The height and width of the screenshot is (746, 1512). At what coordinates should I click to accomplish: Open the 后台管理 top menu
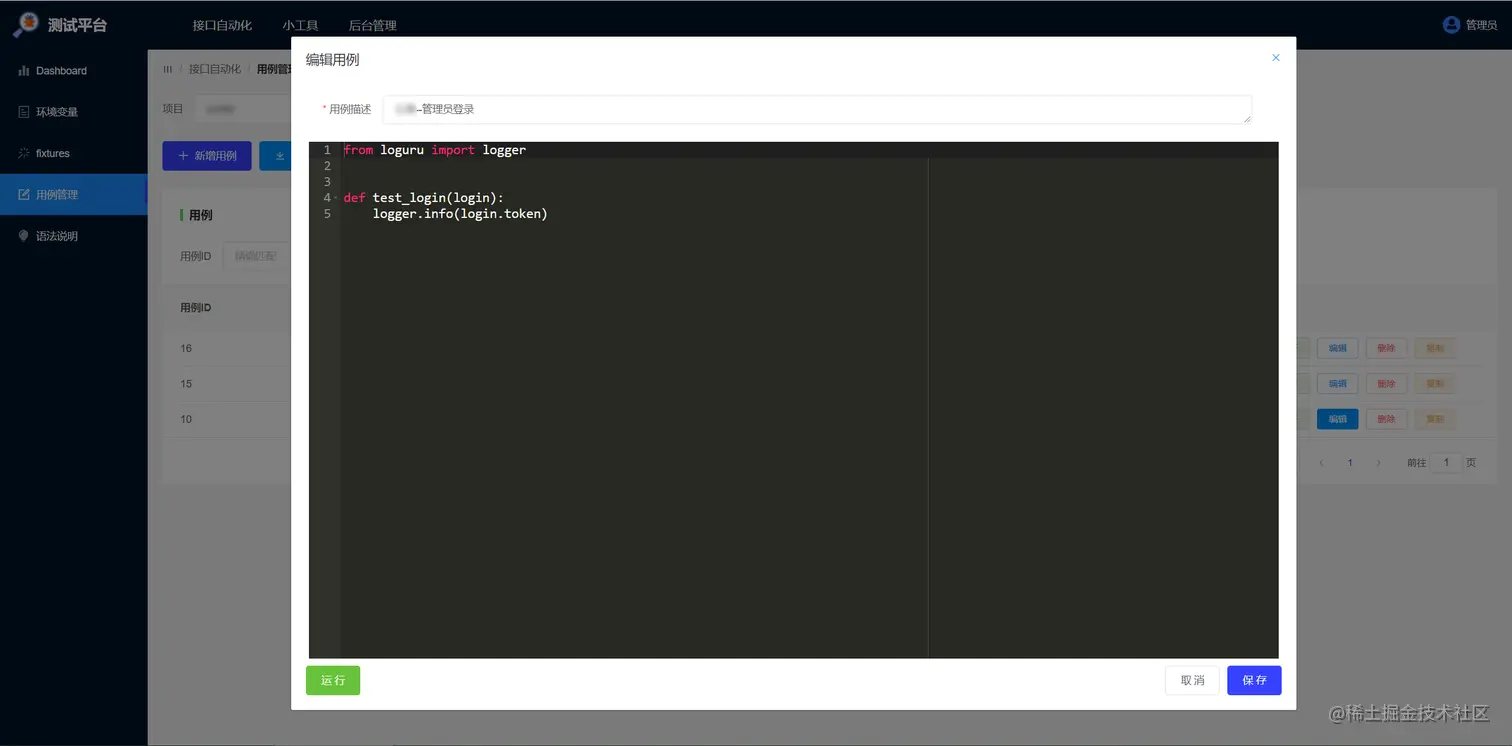pos(372,25)
